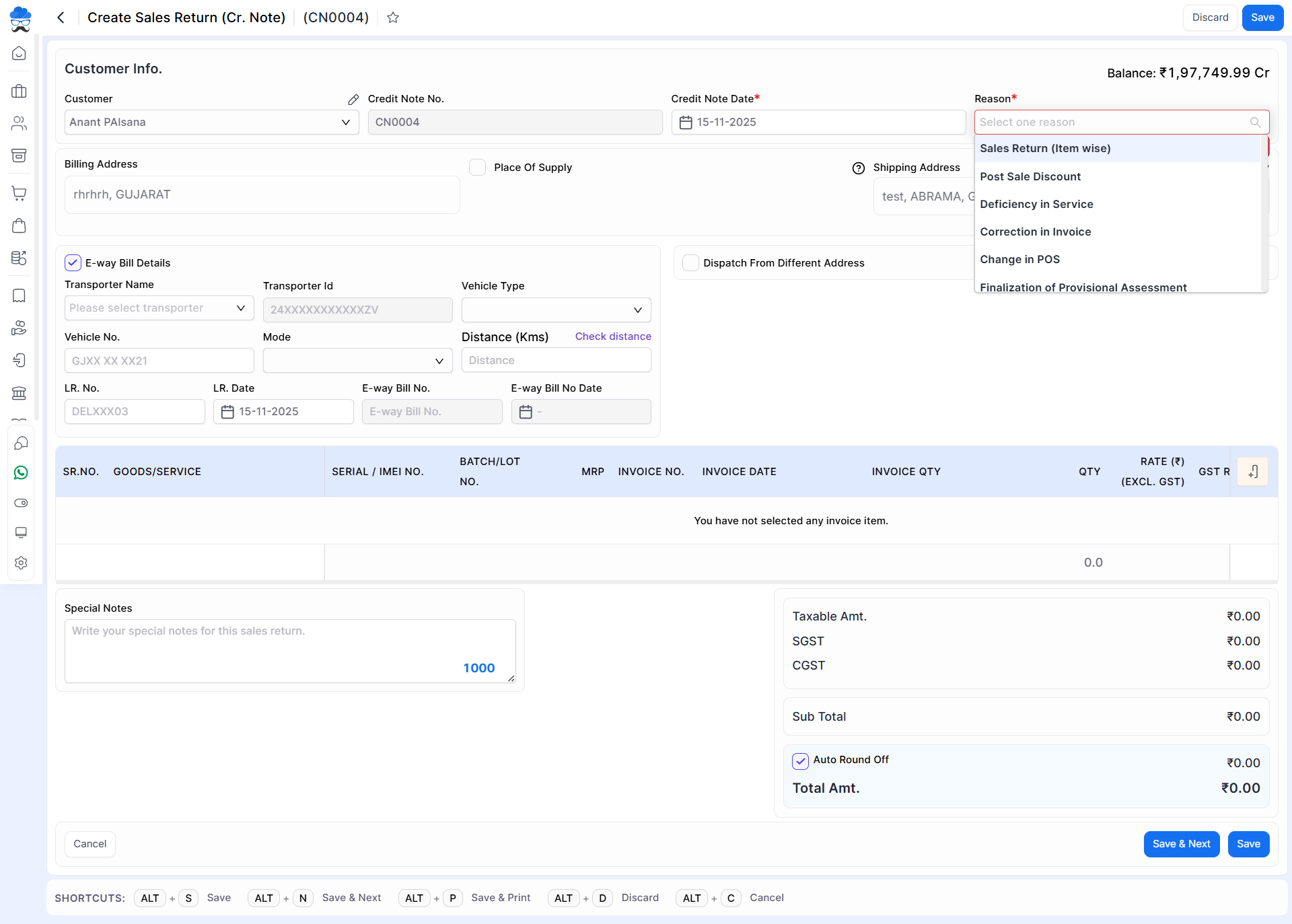Mark page as favorite with star icon

tap(393, 17)
